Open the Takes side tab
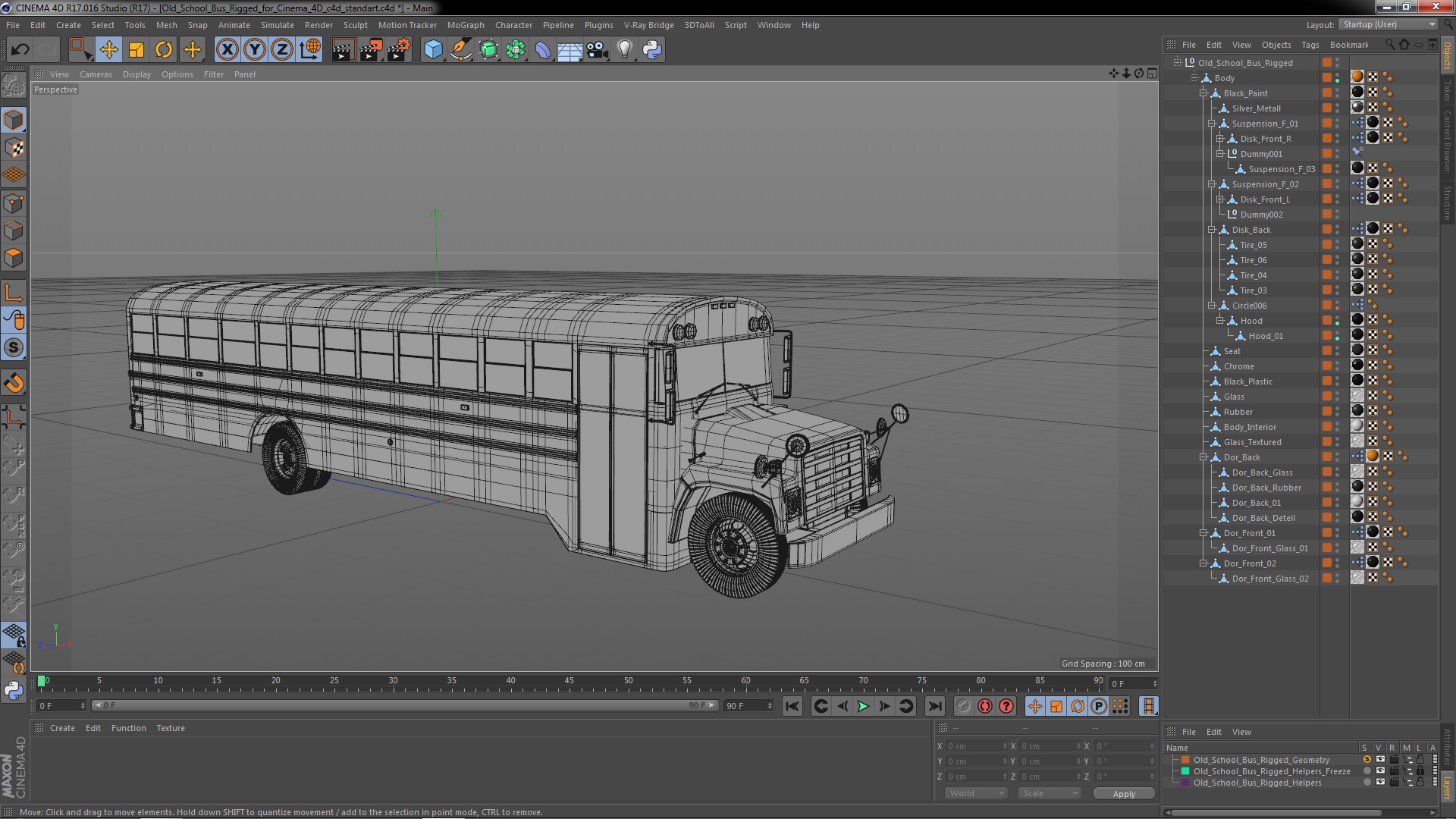Viewport: 1456px width, 819px height. pyautogui.click(x=1447, y=90)
